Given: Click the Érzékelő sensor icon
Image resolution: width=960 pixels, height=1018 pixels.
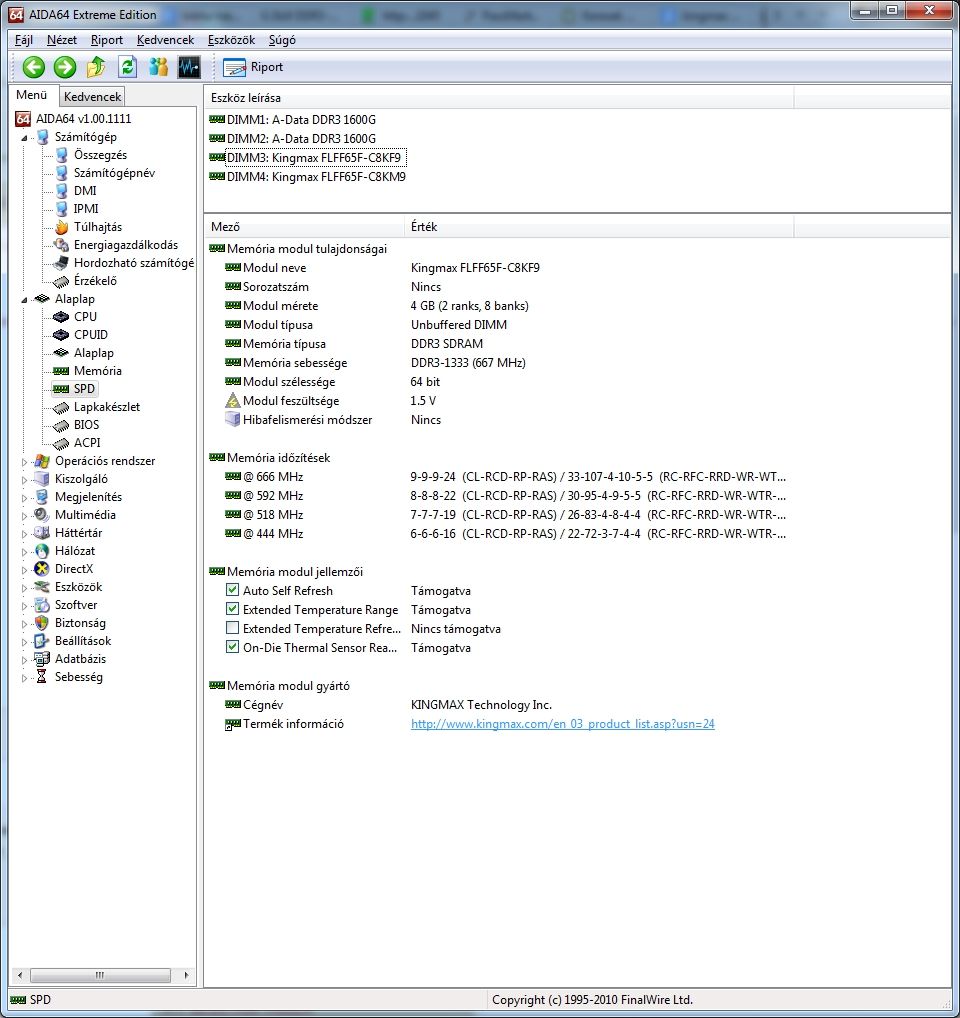Looking at the screenshot, I should pos(61,281).
